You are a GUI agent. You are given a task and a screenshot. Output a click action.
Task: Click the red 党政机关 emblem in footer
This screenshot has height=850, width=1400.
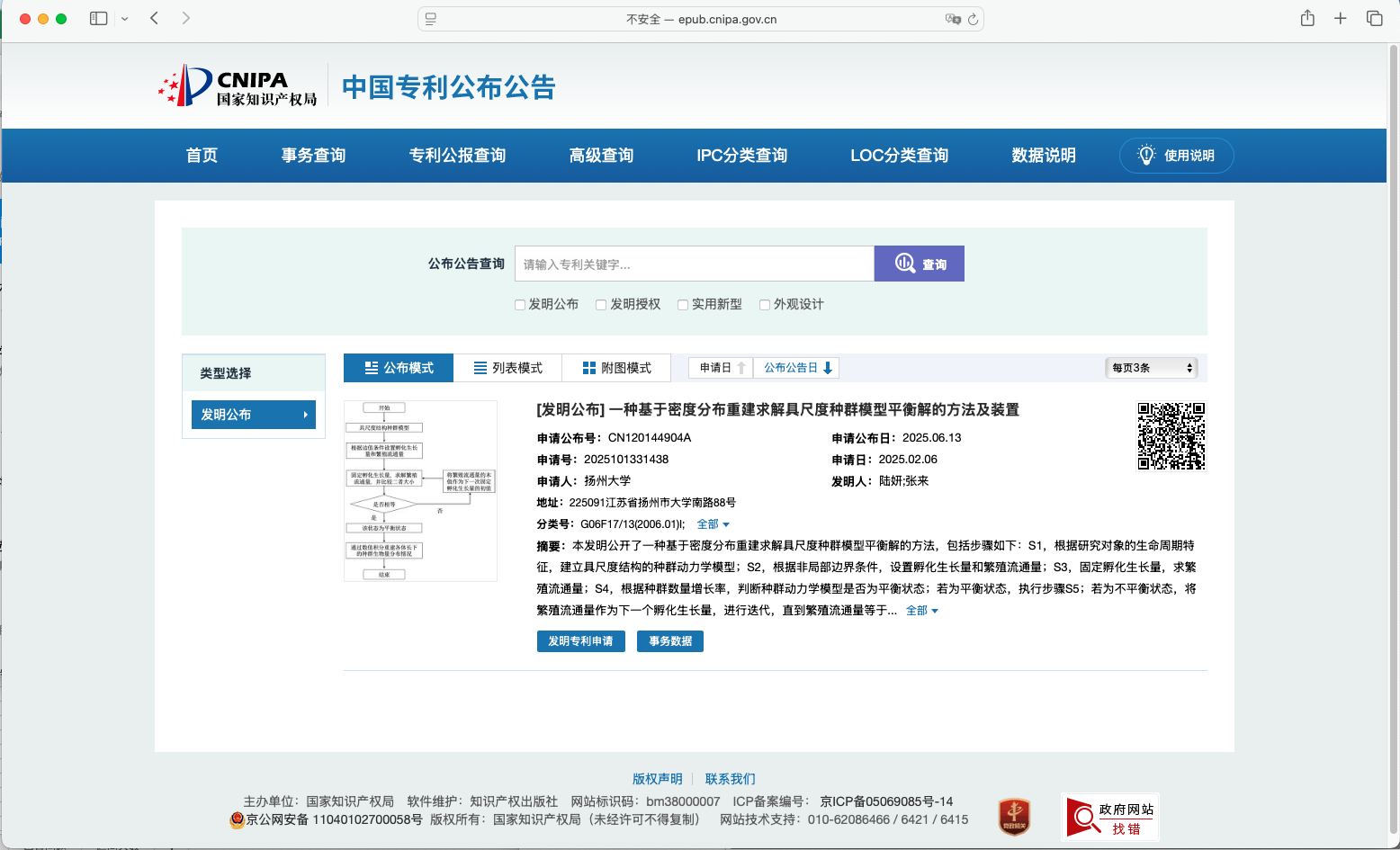(x=1014, y=817)
